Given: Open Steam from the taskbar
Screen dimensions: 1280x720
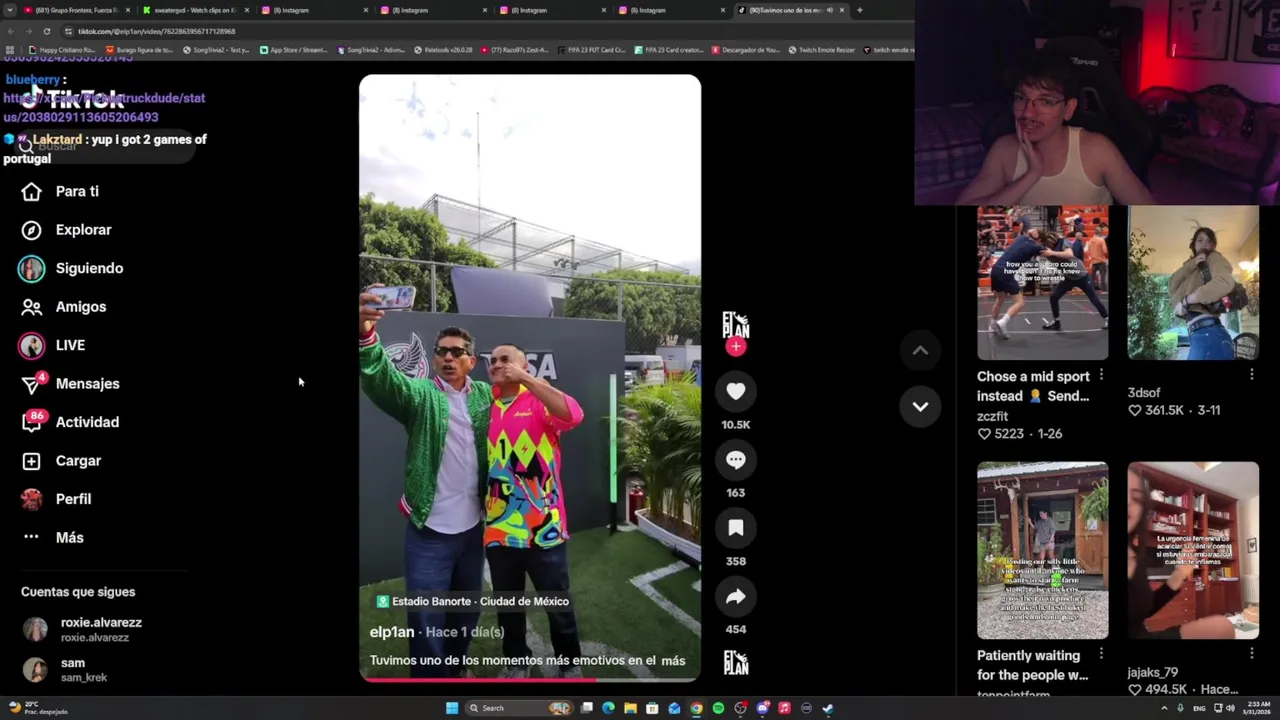Looking at the screenshot, I should pos(828,708).
